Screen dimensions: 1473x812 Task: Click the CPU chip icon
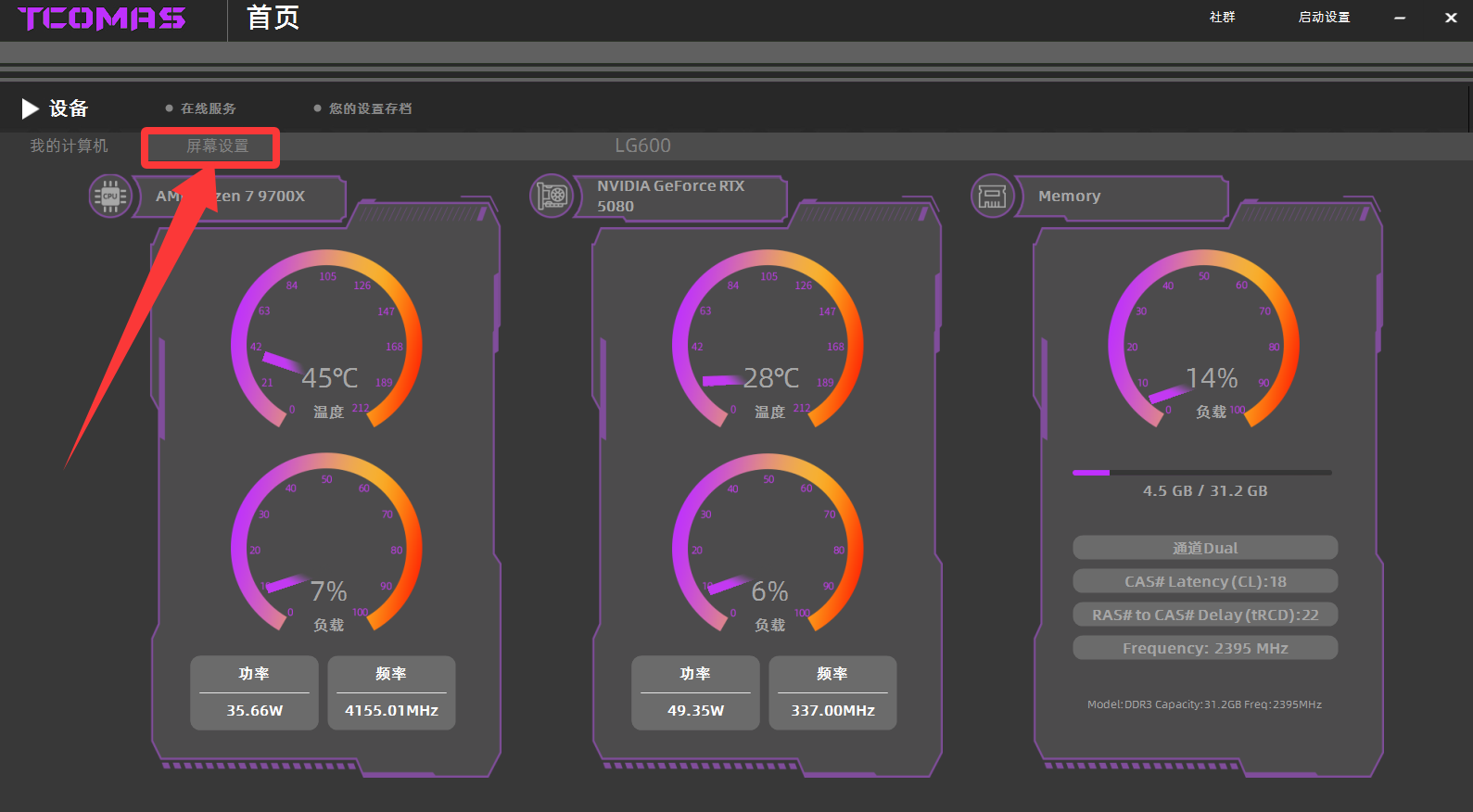coord(110,197)
